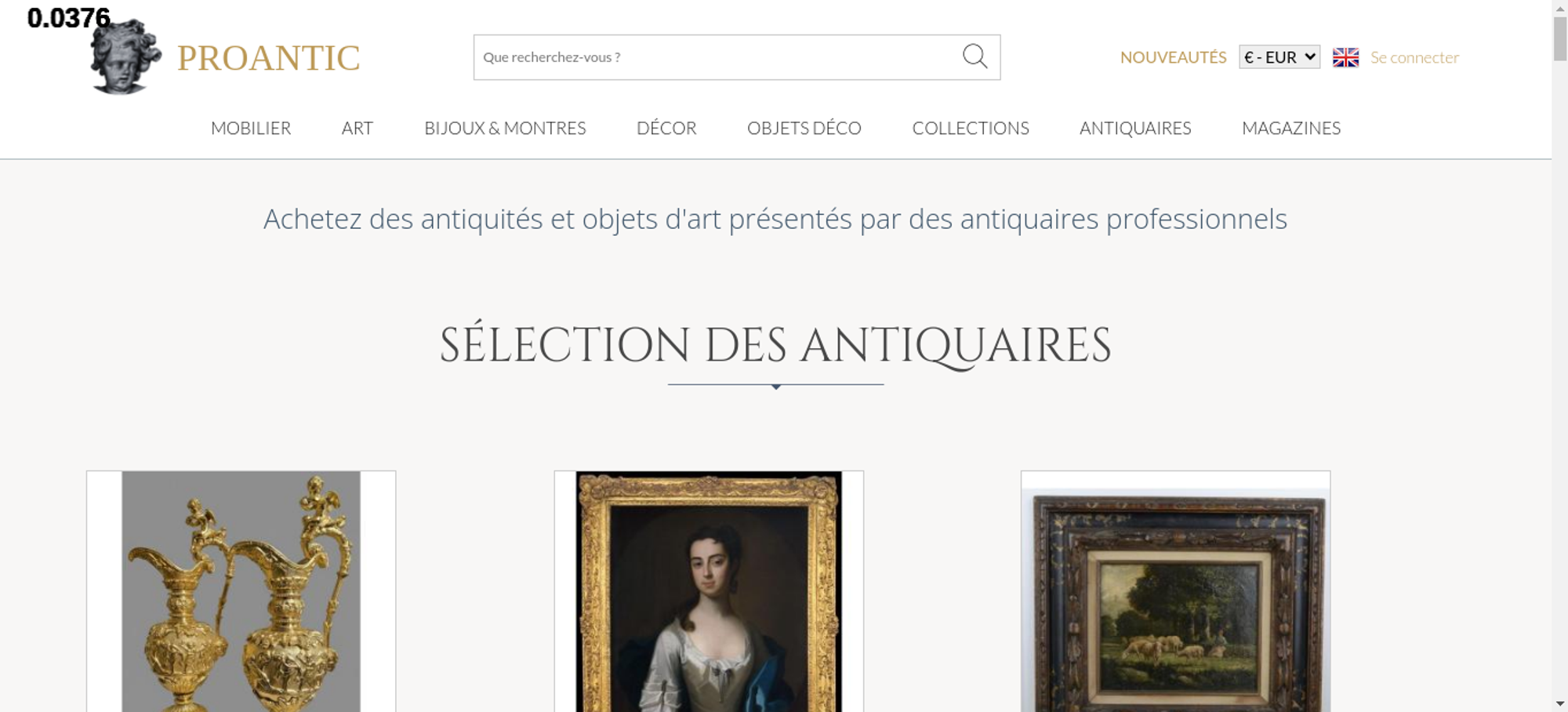Viewport: 1568px width, 712px height.
Task: Click the scrollbar down arrow
Action: point(1560,703)
